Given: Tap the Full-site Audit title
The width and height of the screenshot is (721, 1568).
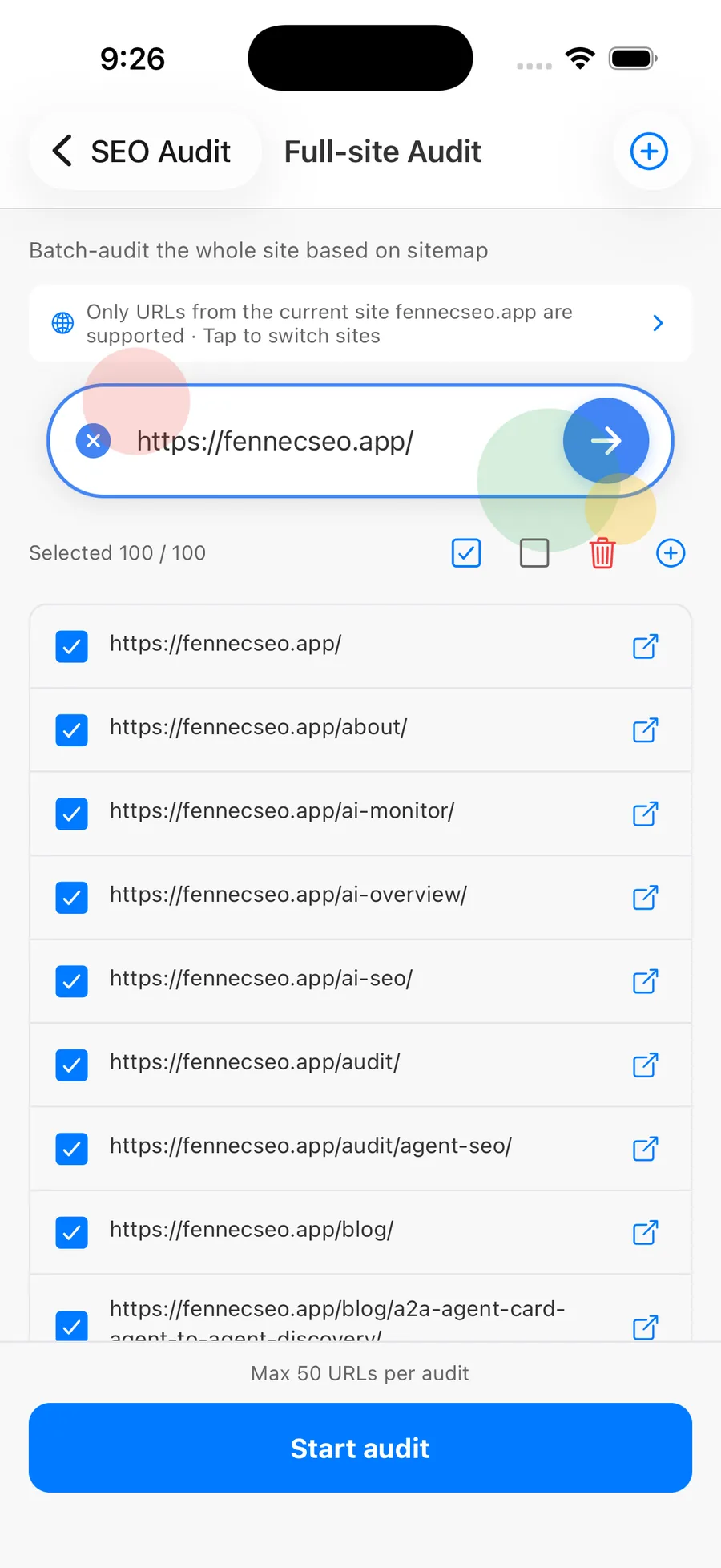Looking at the screenshot, I should pyautogui.click(x=383, y=152).
